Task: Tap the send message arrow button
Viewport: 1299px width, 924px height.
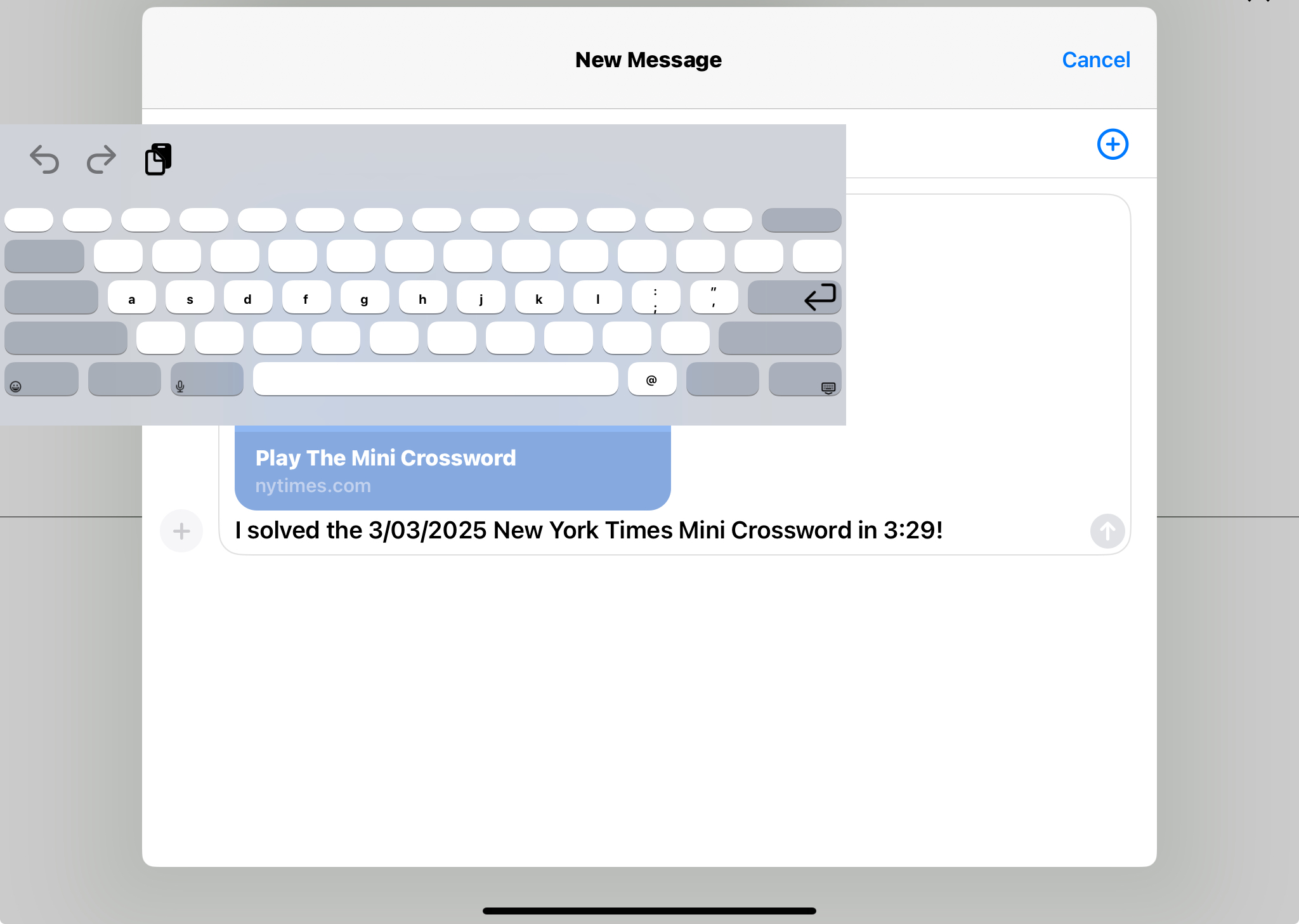Action: click(x=1107, y=531)
